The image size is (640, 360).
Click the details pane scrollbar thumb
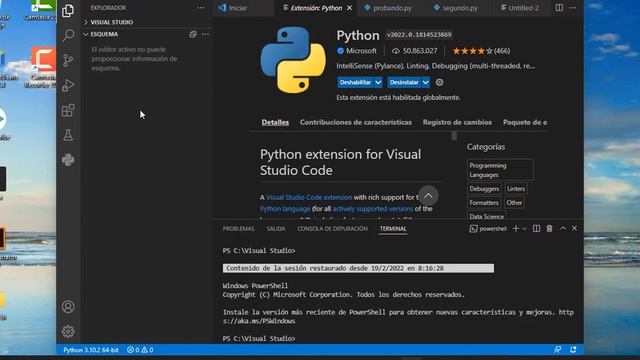454,136
